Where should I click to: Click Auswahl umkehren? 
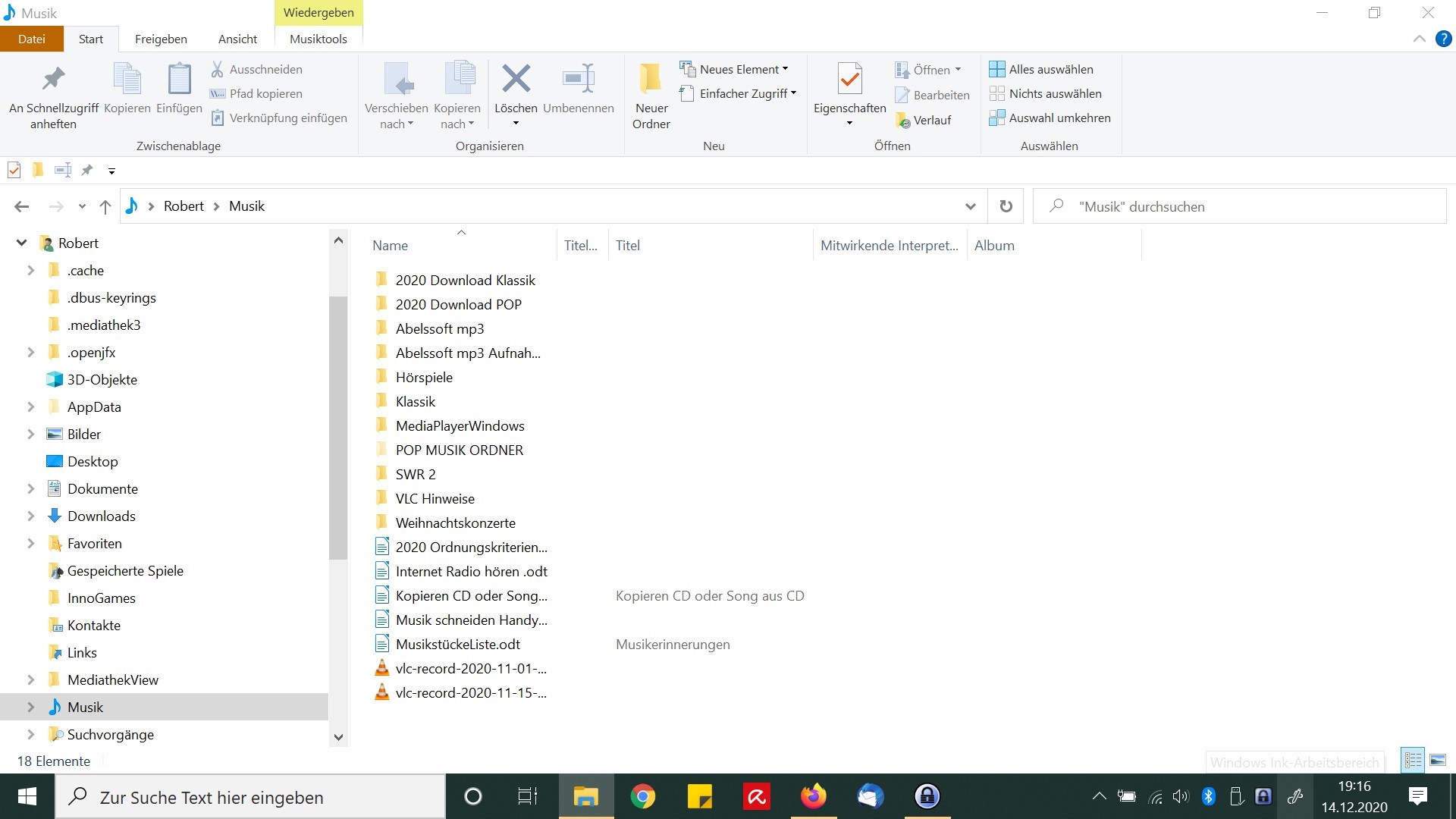[x=1050, y=118]
